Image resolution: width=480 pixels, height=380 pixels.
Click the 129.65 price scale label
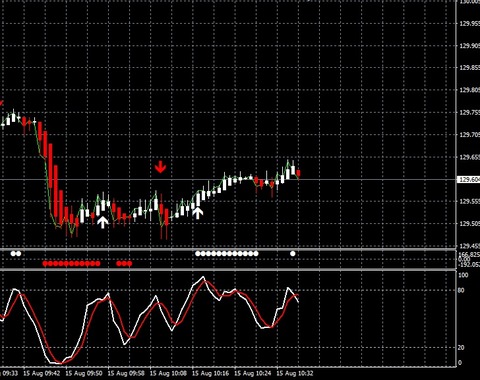470,157
